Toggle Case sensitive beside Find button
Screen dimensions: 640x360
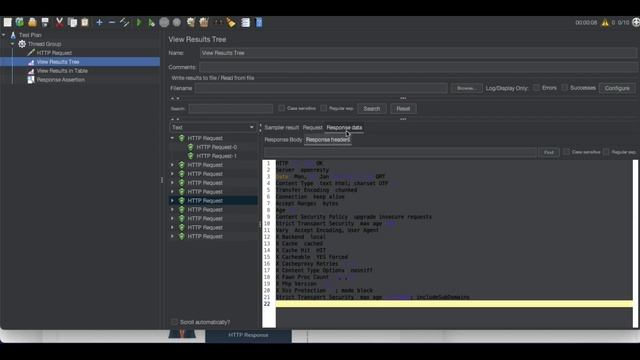coord(566,152)
